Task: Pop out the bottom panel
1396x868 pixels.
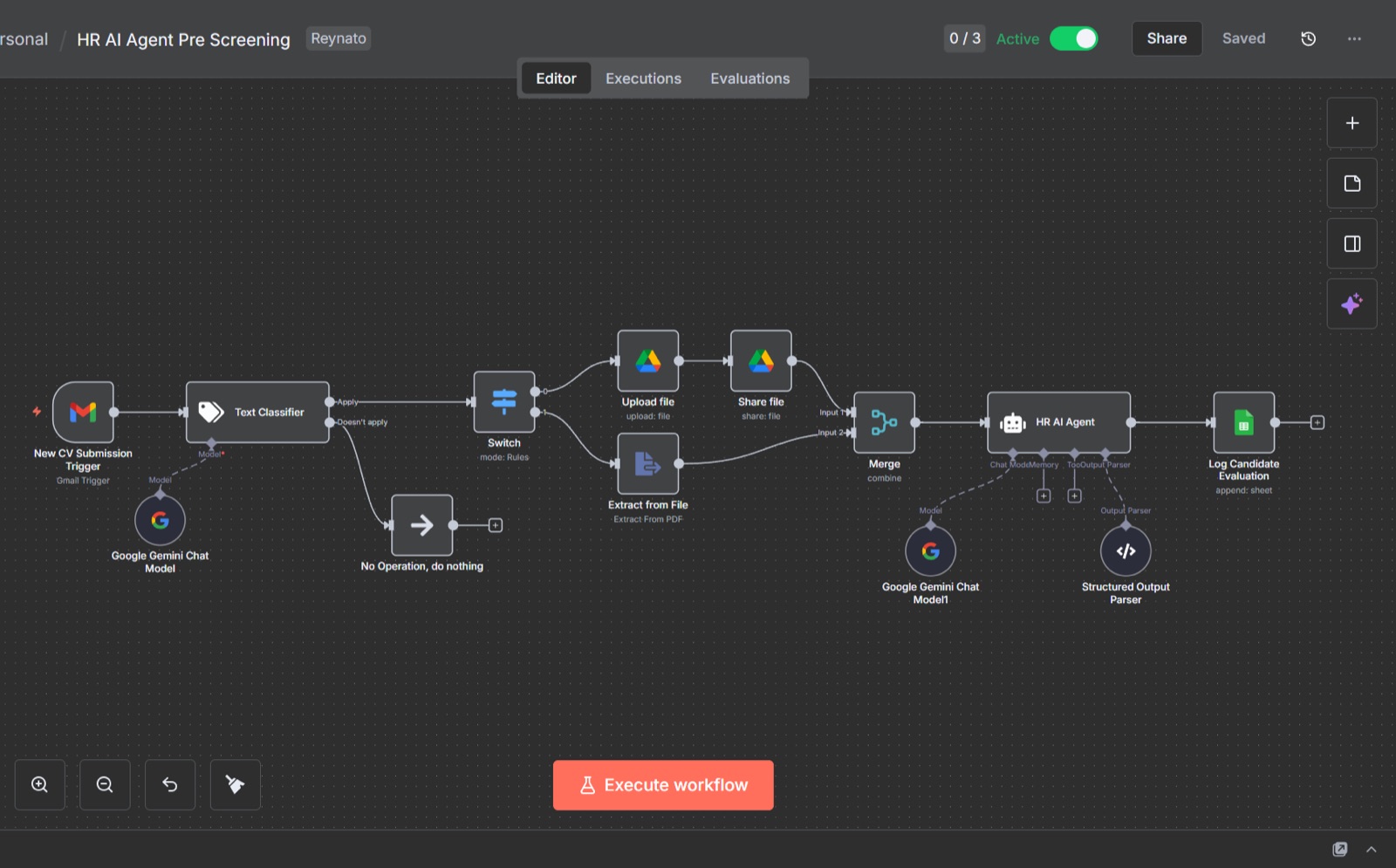Action: coord(1340,849)
